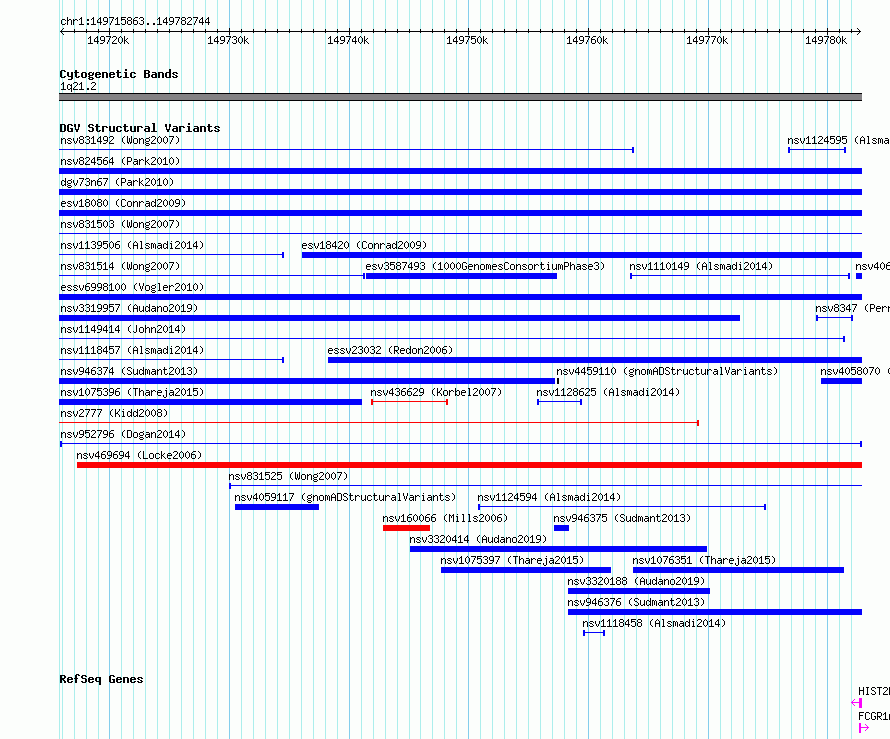Screen dimensions: 890x739
Task: Click nsv4459110 (gnomADStructuralVariants) label
Action: coord(667,371)
